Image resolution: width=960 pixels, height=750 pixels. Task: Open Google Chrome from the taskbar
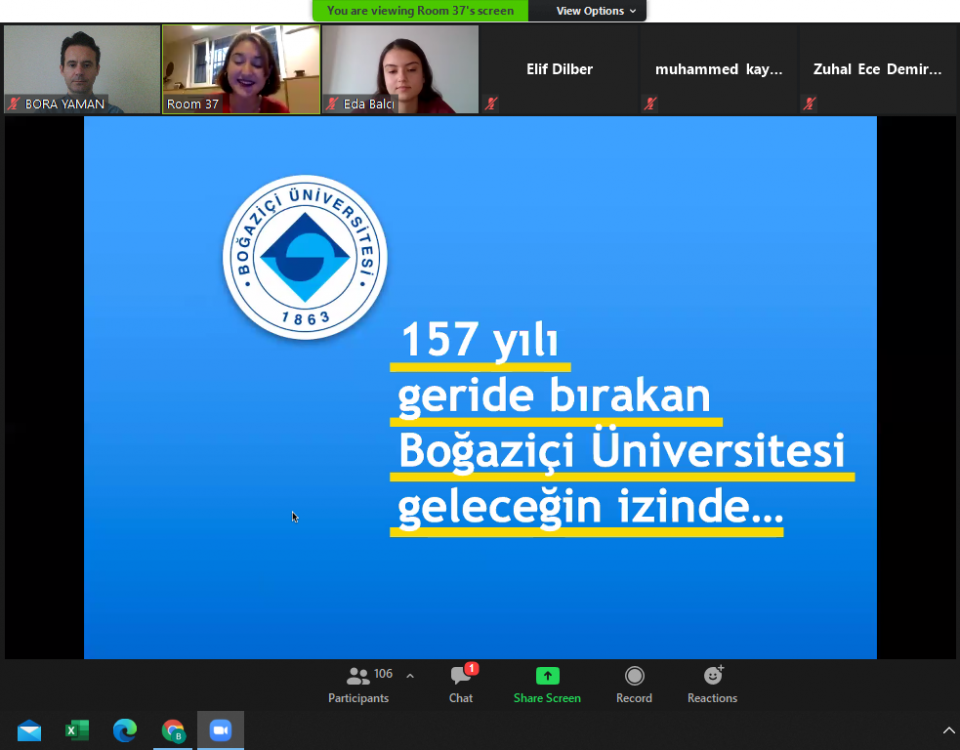[173, 730]
